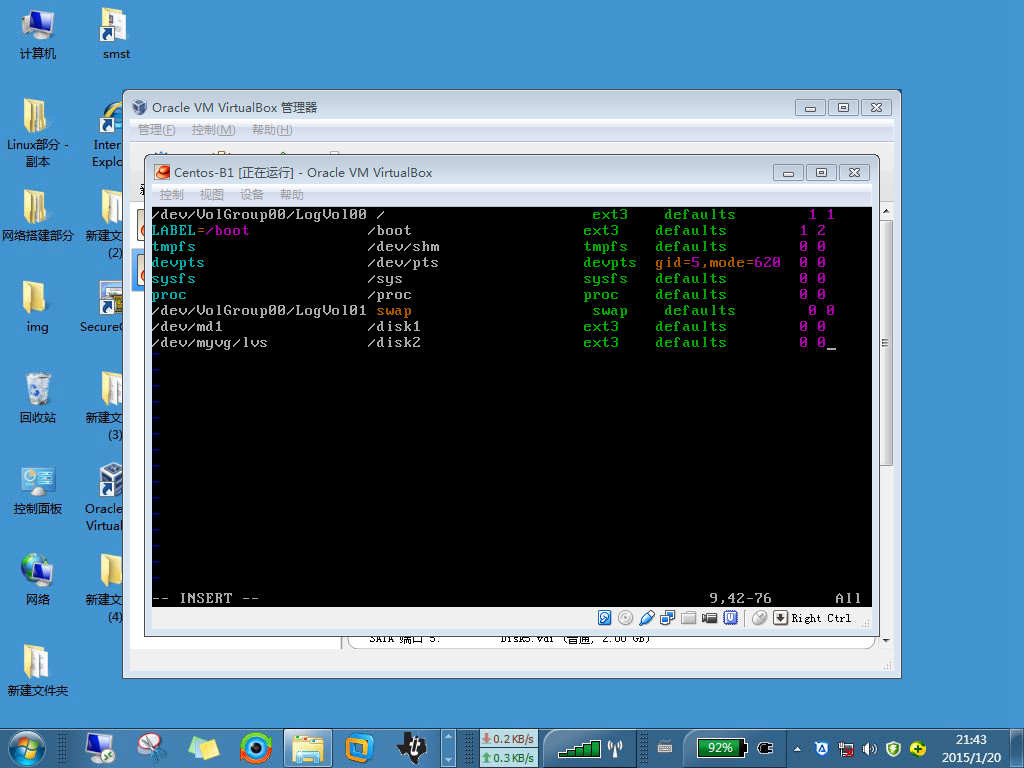1024x768 pixels.
Task: Click the taskbar toolbar down arrow
Action: click(x=448, y=761)
